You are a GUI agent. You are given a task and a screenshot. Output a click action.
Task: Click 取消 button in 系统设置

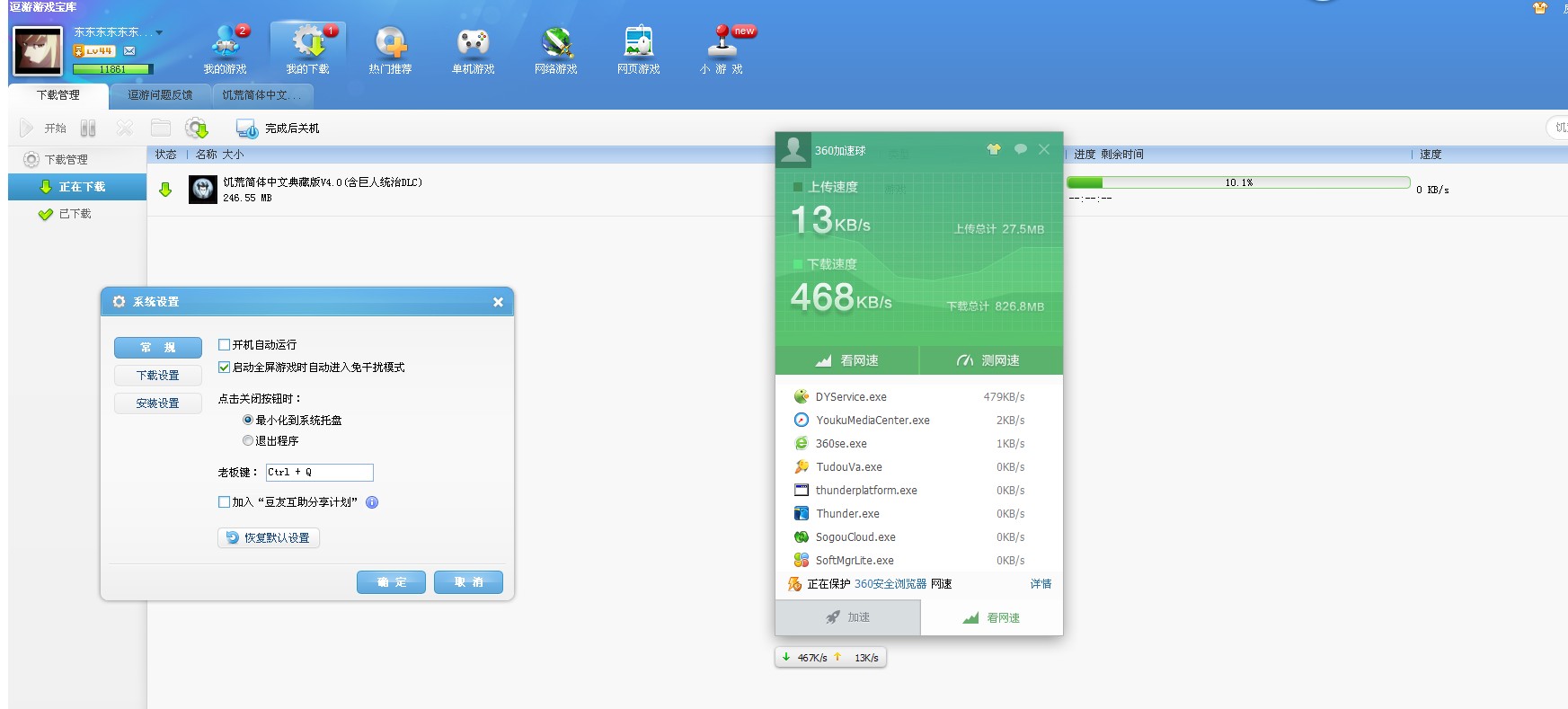pyautogui.click(x=468, y=582)
